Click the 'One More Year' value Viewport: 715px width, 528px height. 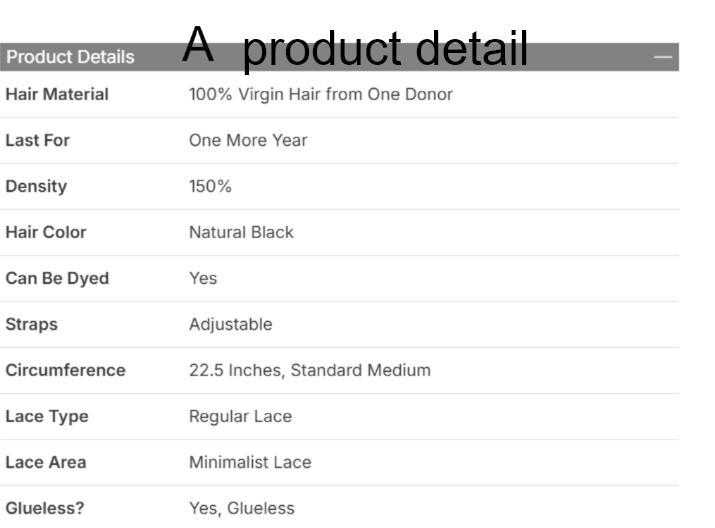point(248,140)
